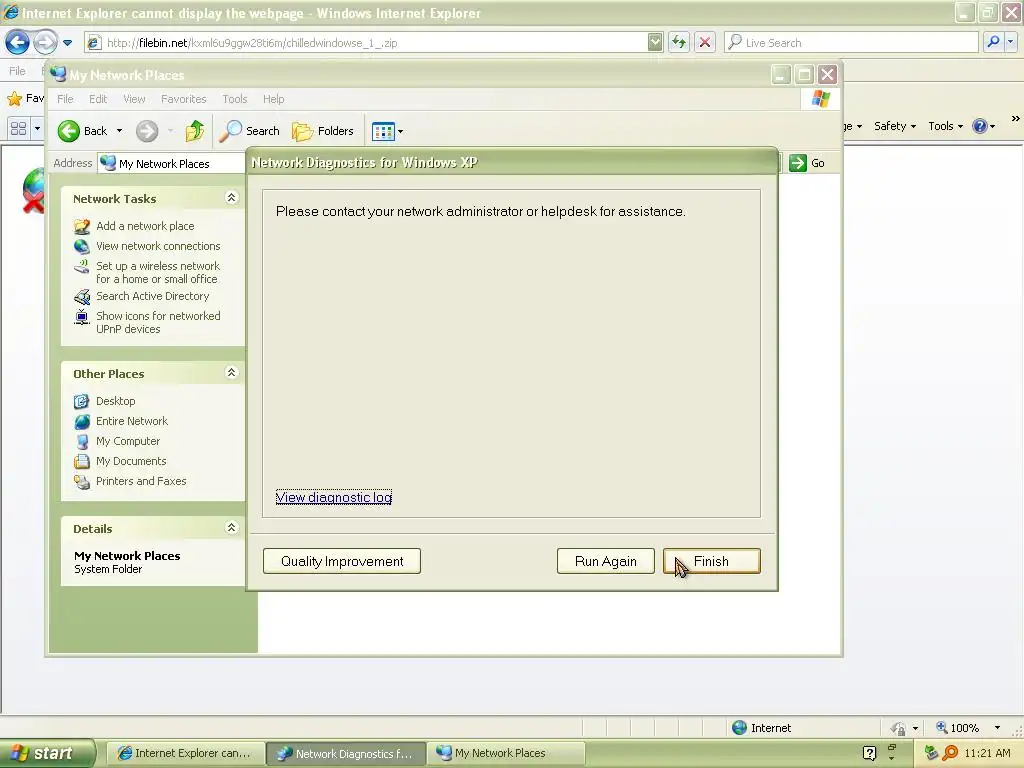Open File menu in My Network Places

coord(65,99)
